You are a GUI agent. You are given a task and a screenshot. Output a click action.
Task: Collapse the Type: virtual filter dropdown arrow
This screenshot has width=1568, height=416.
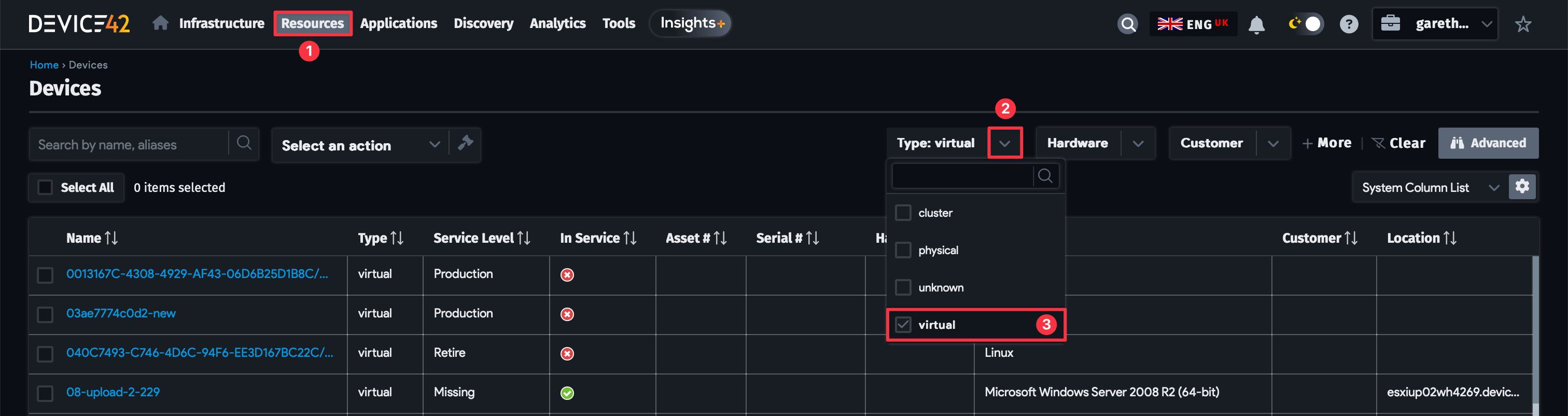pyautogui.click(x=1004, y=143)
